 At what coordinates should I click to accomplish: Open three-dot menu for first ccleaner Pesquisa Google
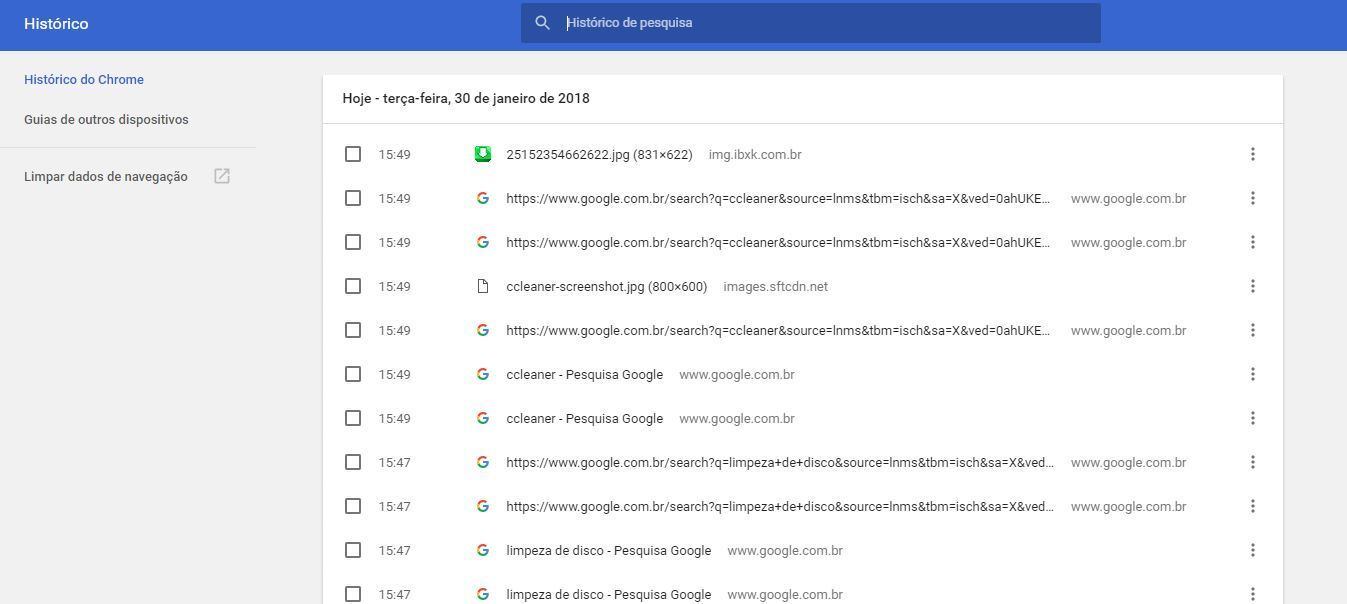1252,374
